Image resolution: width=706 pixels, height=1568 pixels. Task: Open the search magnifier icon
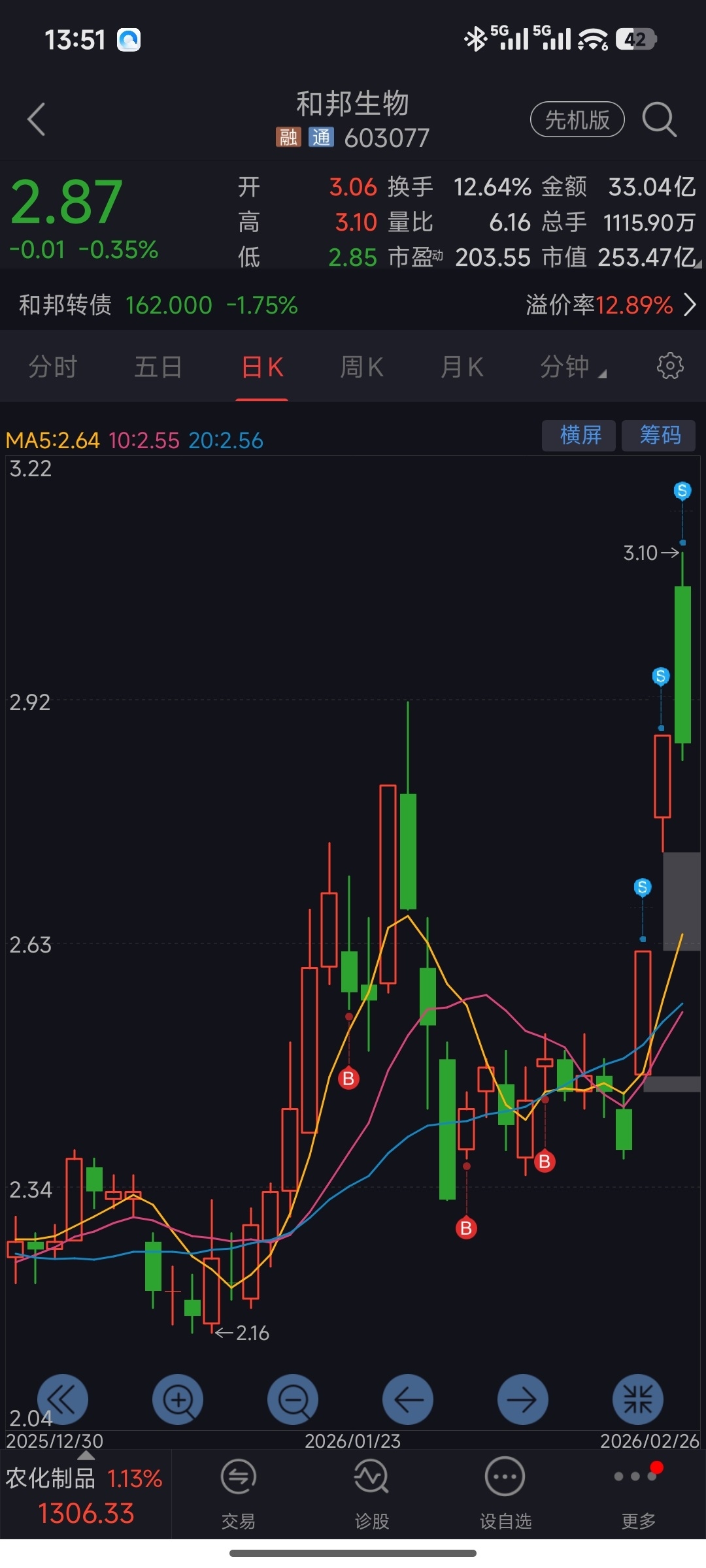point(659,120)
